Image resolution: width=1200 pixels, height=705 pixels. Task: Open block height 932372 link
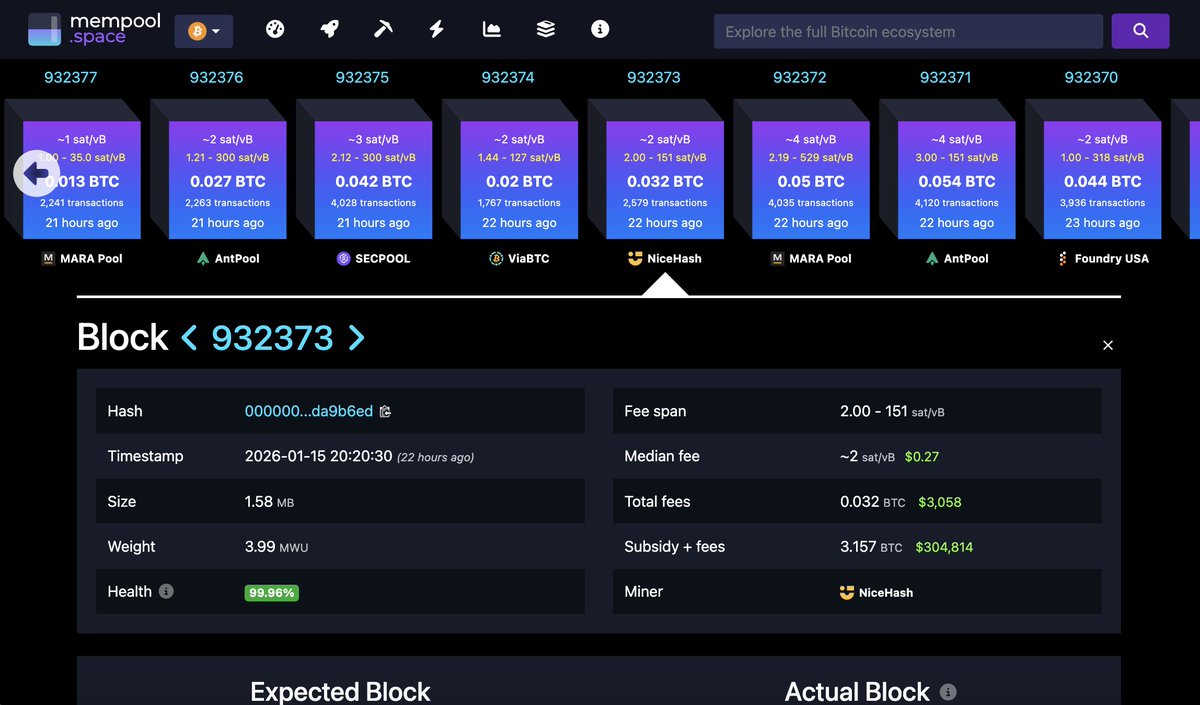[x=800, y=77]
